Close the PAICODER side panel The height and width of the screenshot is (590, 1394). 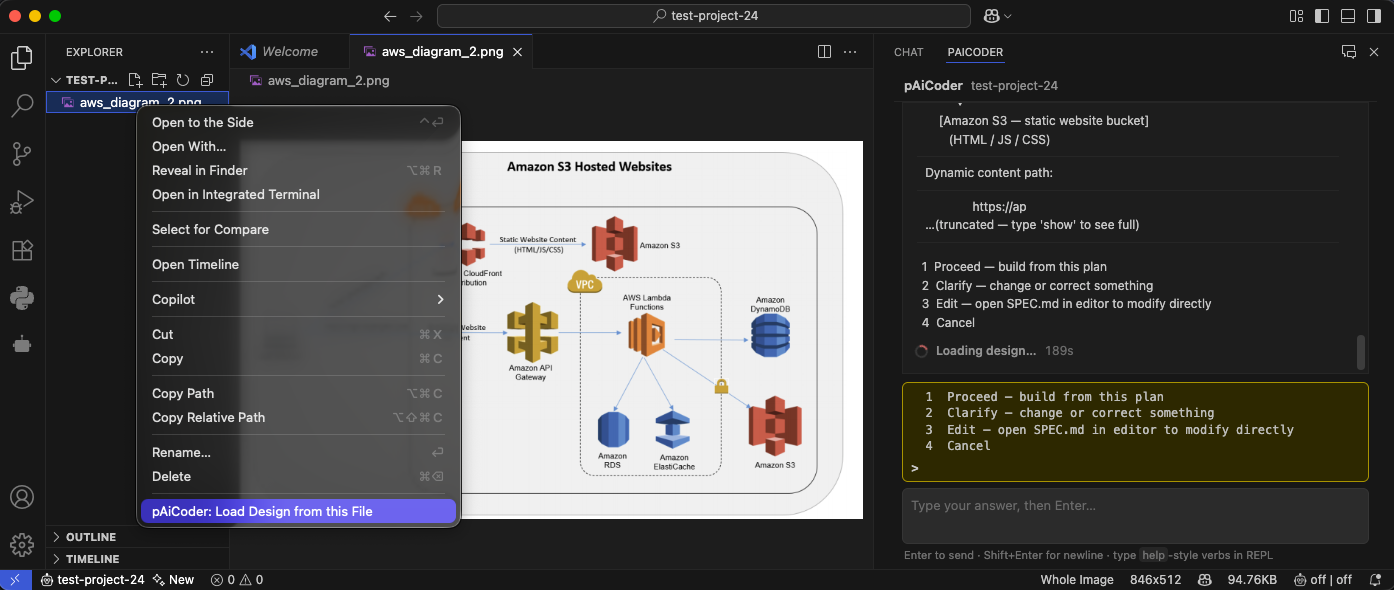[1373, 52]
